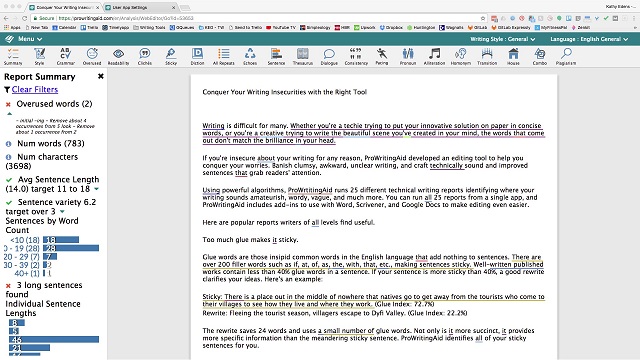This screenshot has width=640, height=360.
Task: Expand Avg Sentence Length details arrow
Action: [x=97, y=189]
